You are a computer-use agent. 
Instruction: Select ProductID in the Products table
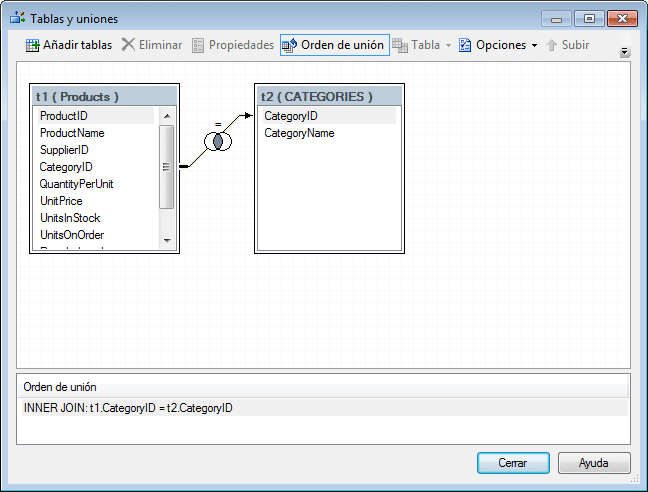(96, 116)
